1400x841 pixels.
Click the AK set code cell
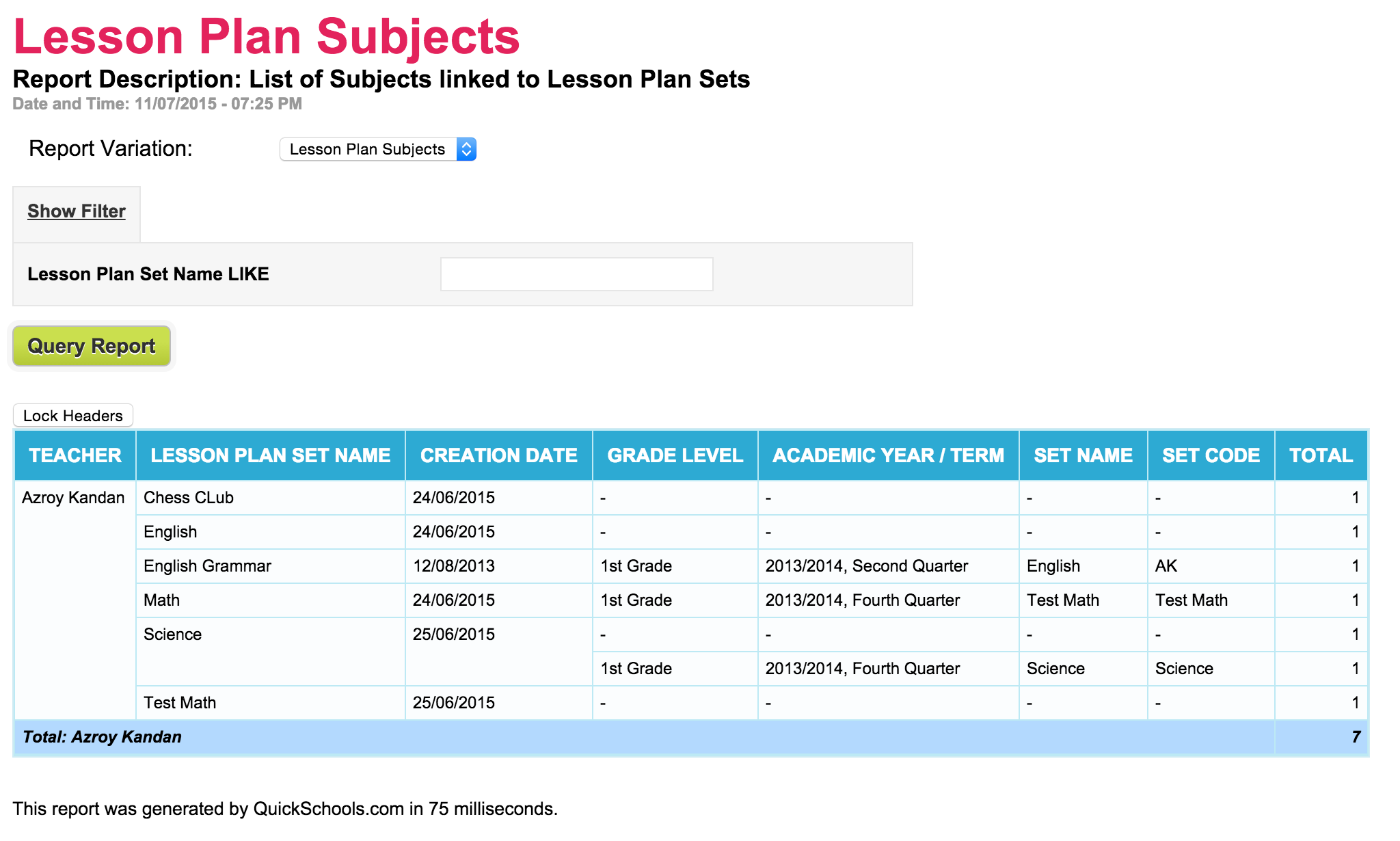click(x=1166, y=566)
